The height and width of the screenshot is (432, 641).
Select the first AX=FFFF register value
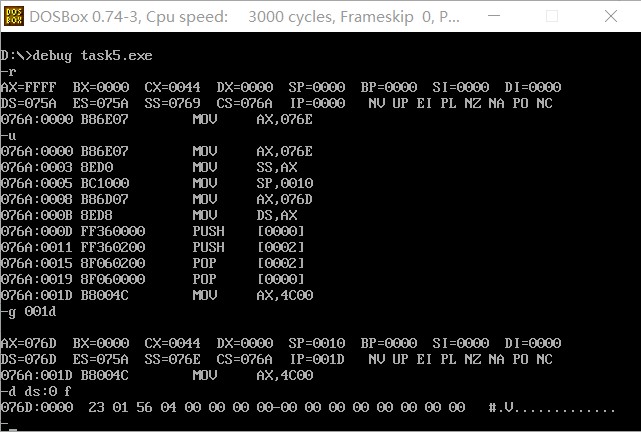[28, 87]
